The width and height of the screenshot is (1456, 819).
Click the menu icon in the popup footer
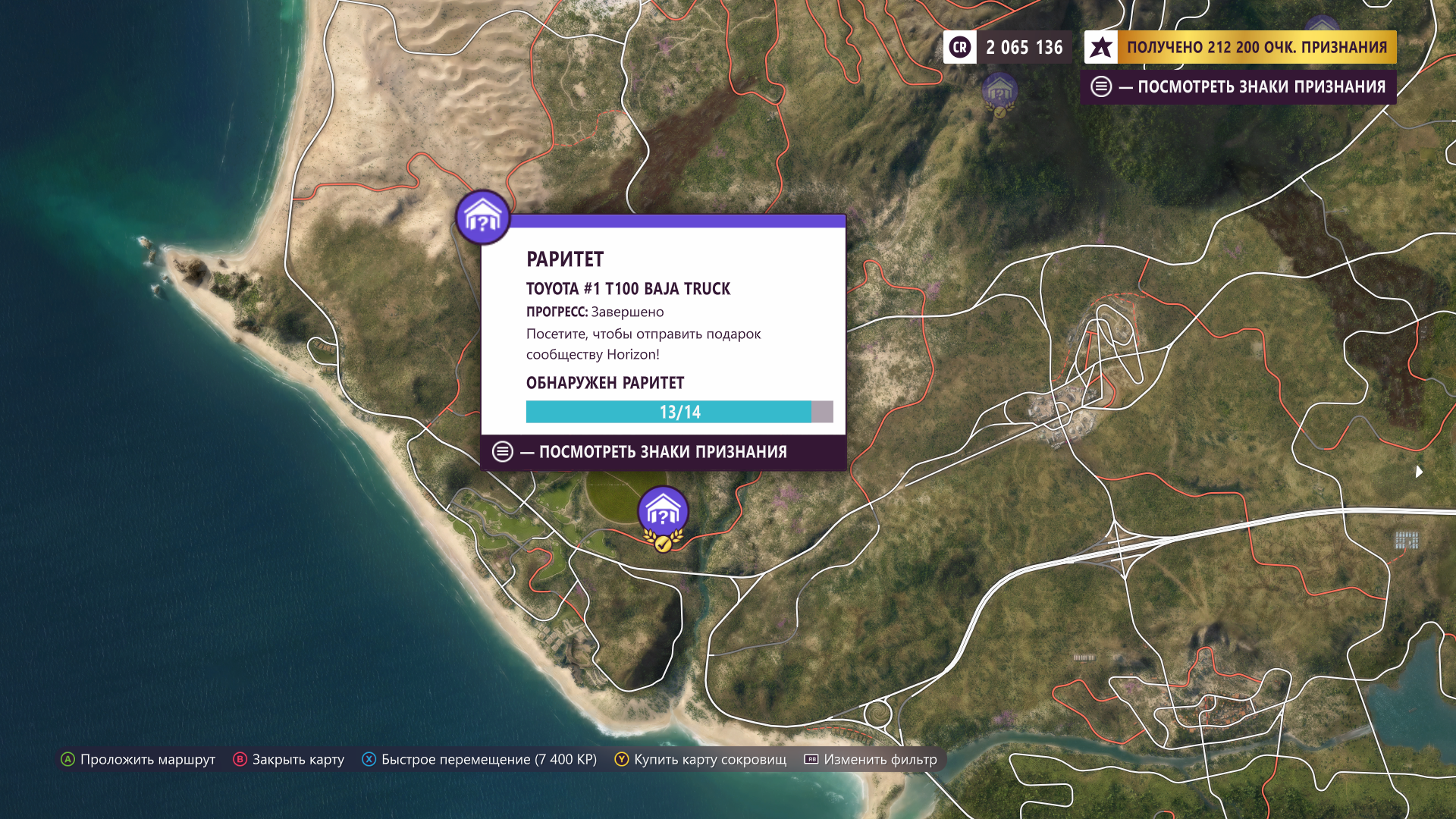tap(502, 452)
